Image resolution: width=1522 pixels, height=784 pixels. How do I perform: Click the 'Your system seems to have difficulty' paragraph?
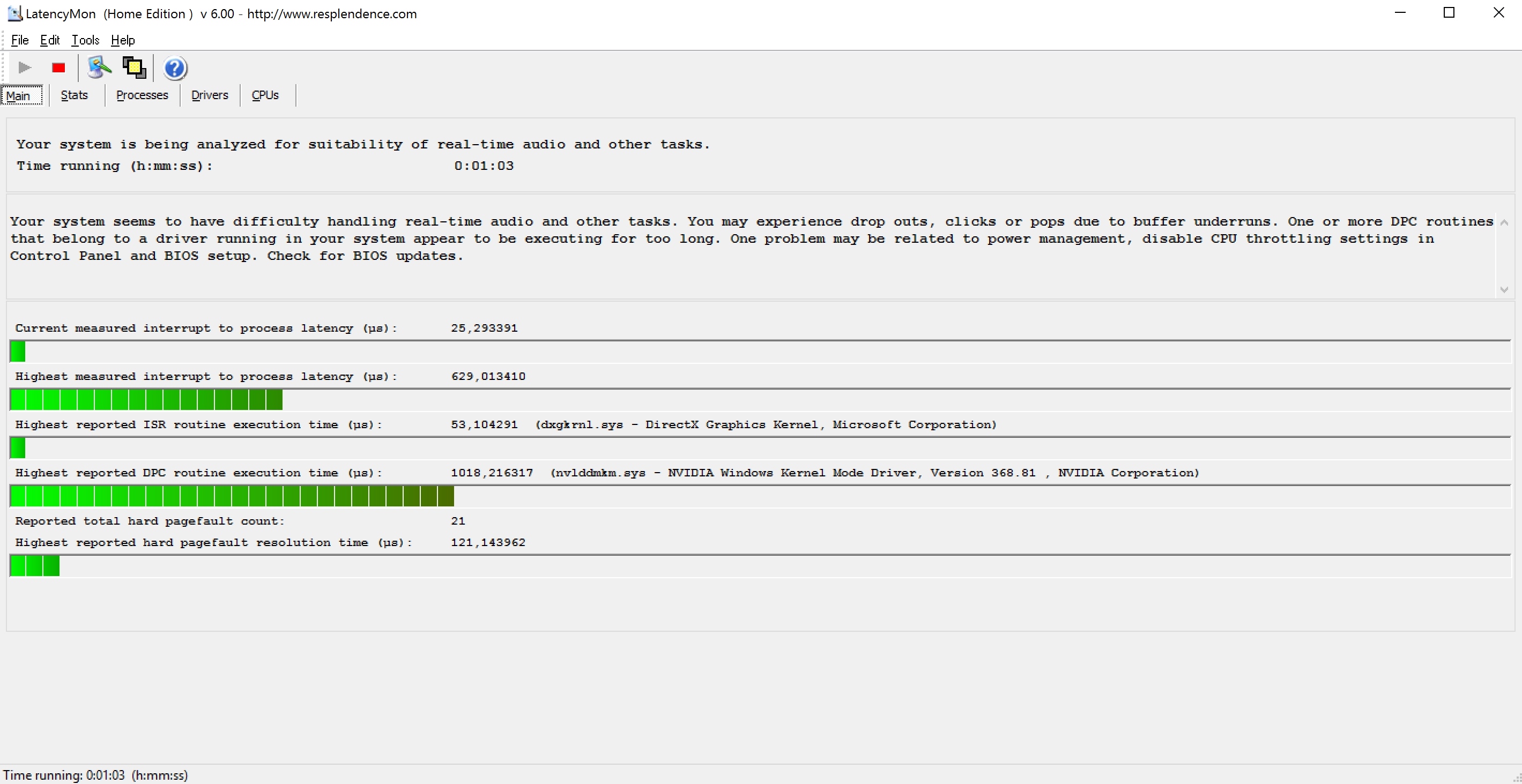752,240
